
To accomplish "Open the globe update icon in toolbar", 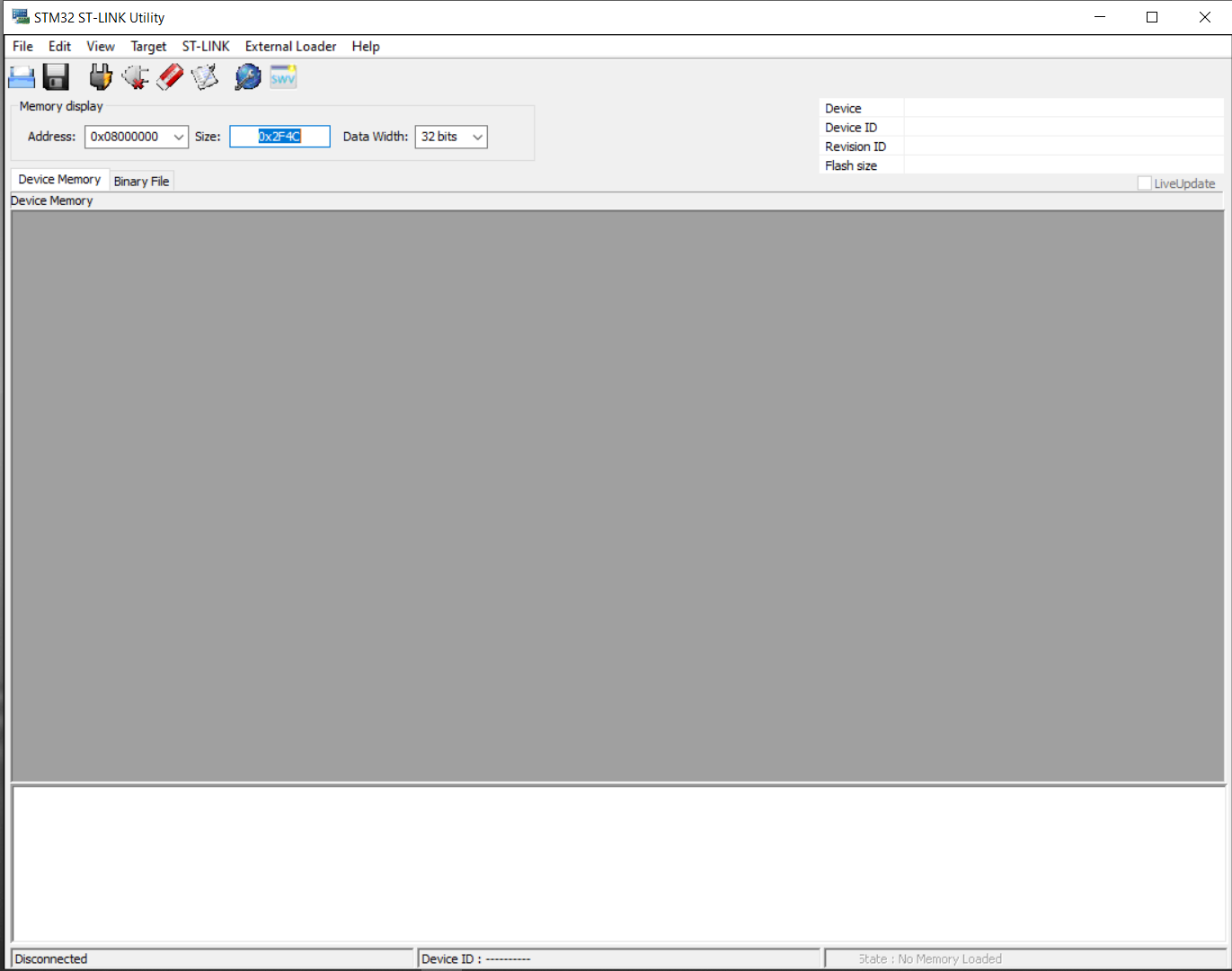I will pyautogui.click(x=248, y=77).
